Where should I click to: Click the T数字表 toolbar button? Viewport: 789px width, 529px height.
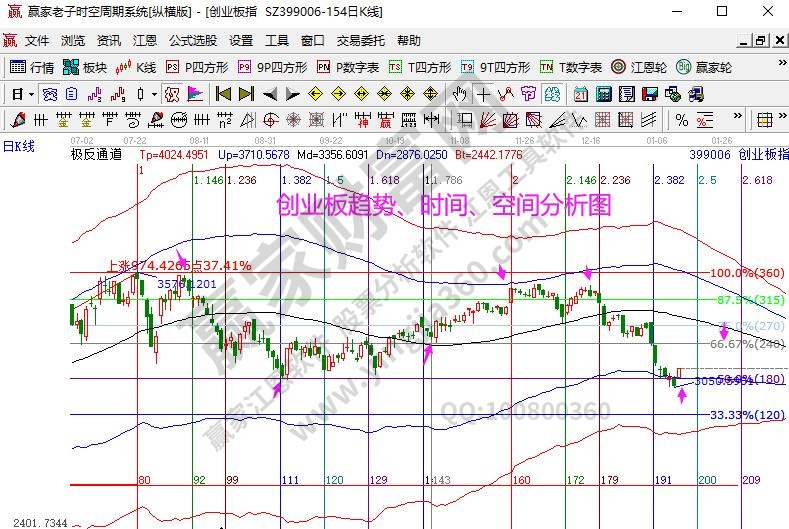570,67
